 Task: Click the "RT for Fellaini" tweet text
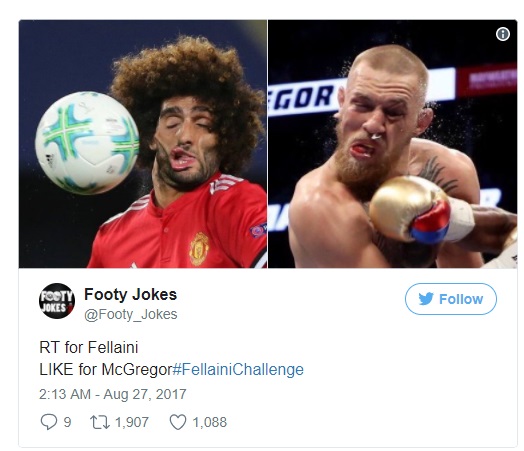89,347
